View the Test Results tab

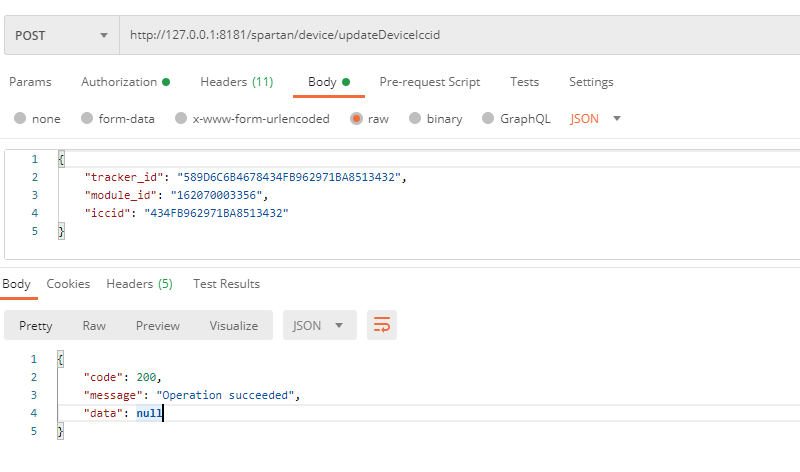tap(226, 284)
